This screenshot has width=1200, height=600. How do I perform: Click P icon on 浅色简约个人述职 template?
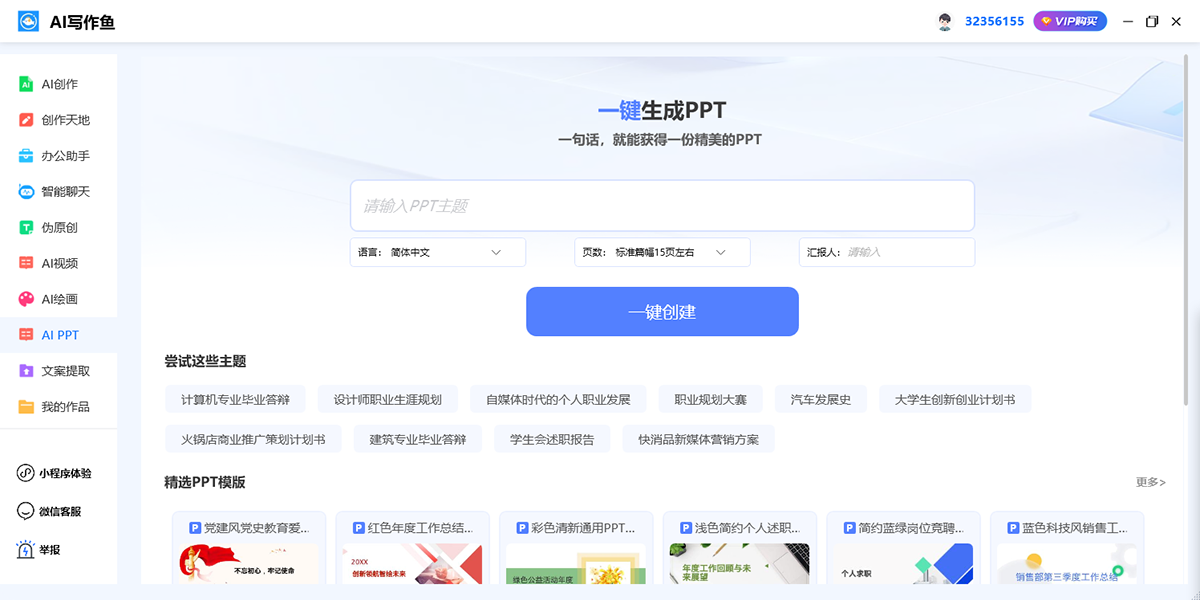[x=686, y=527]
